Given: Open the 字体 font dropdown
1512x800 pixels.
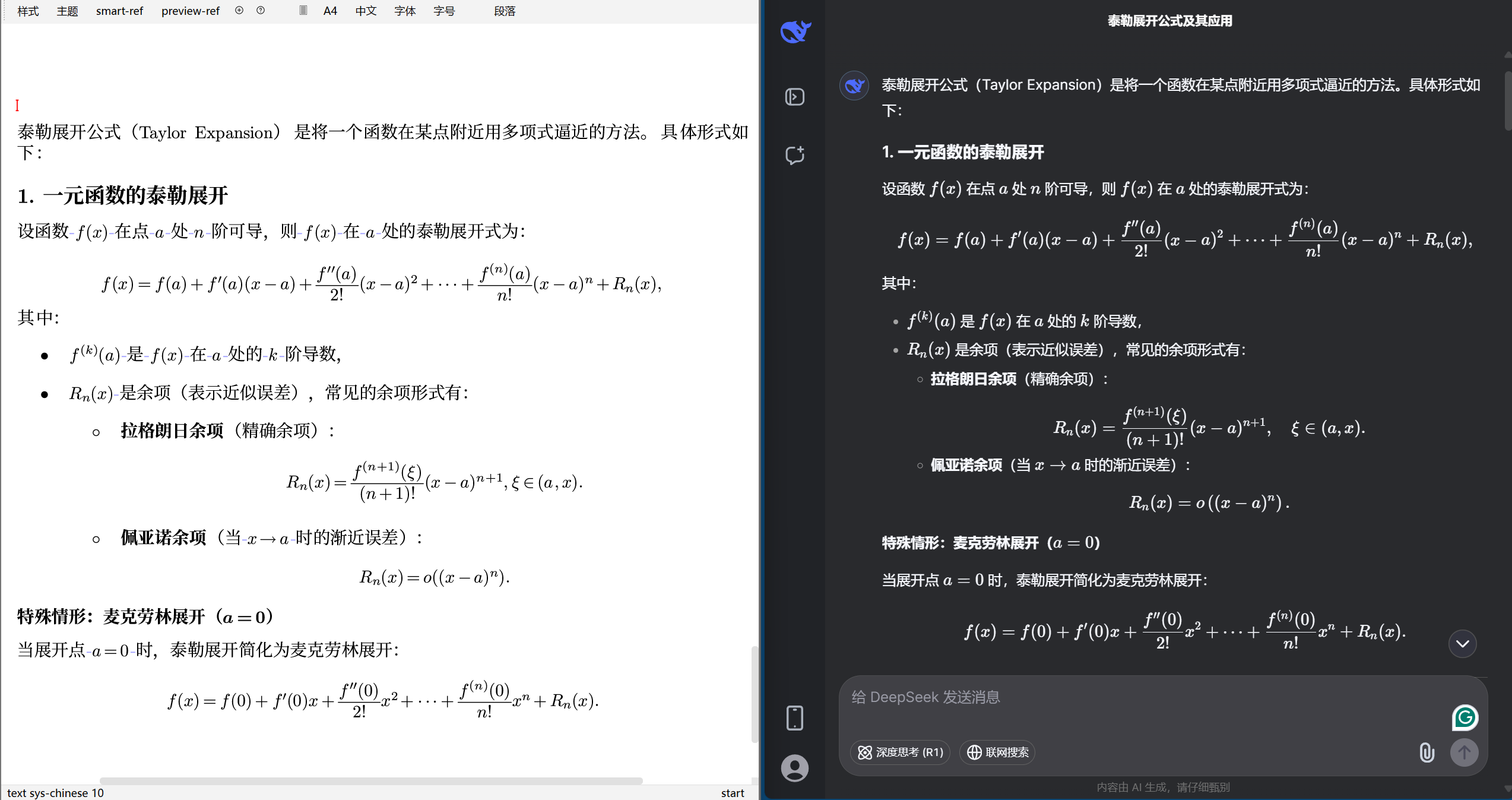Looking at the screenshot, I should [405, 11].
